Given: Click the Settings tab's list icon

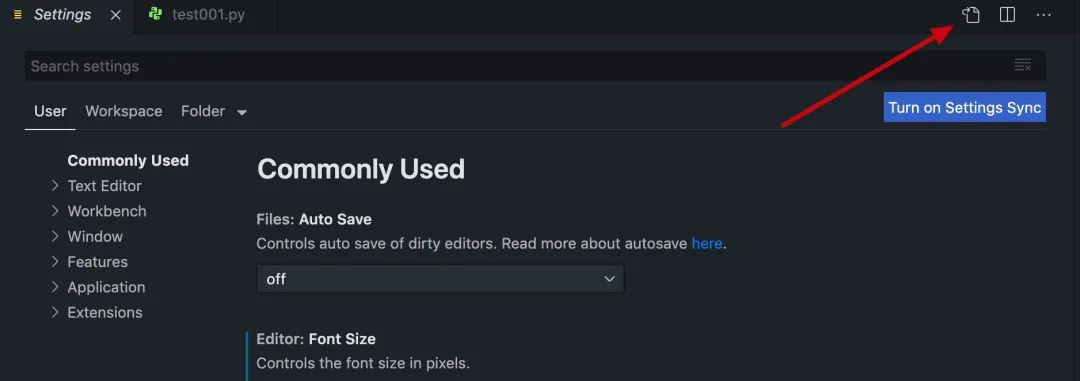Looking at the screenshot, I should tap(18, 14).
